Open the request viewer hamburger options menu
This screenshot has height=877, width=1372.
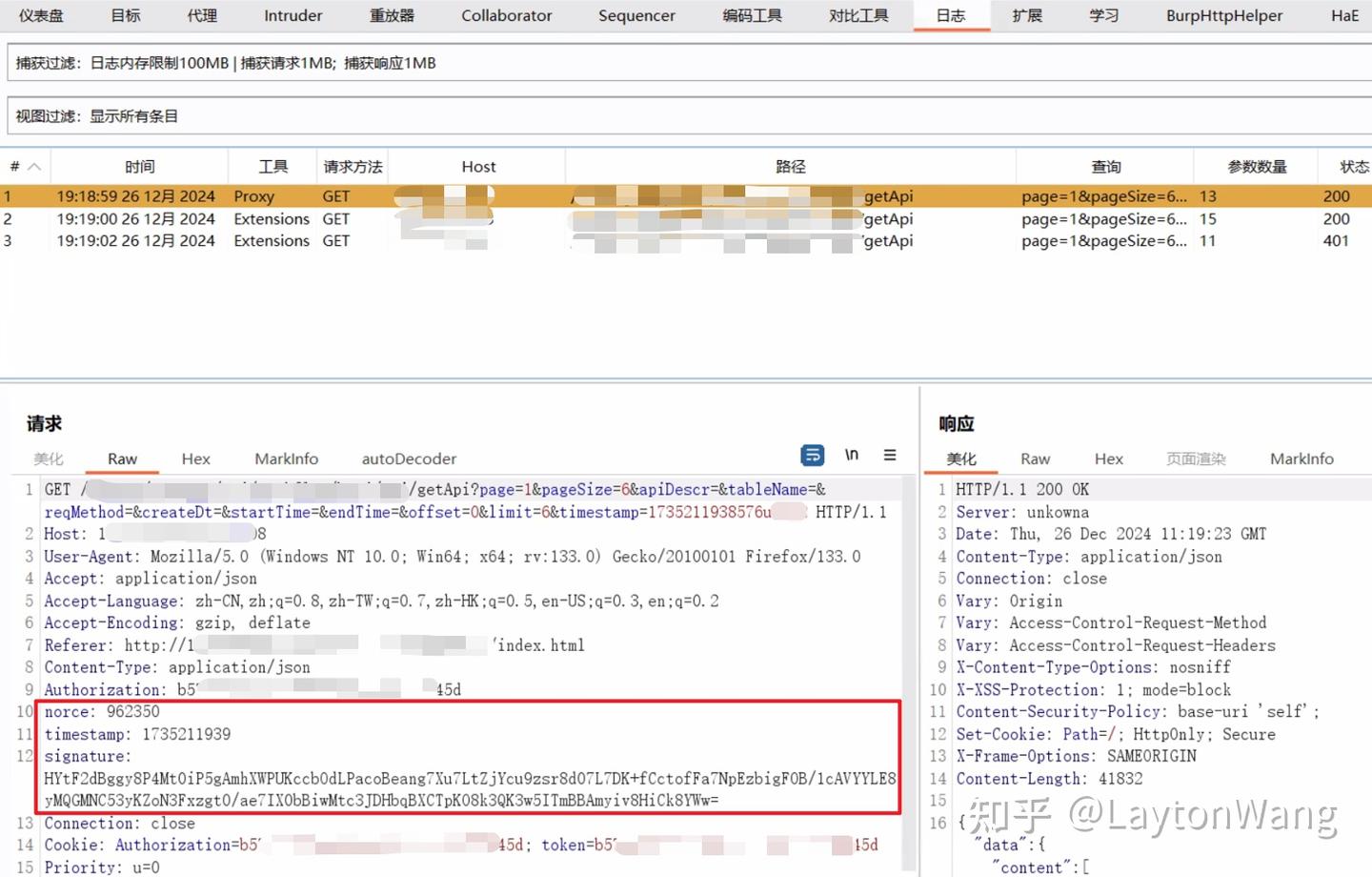[889, 456]
